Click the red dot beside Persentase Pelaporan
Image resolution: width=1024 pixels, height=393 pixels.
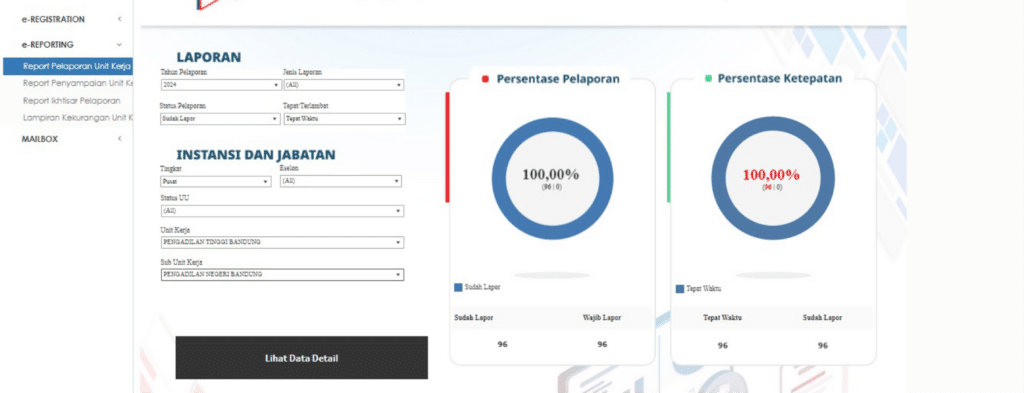tap(485, 79)
